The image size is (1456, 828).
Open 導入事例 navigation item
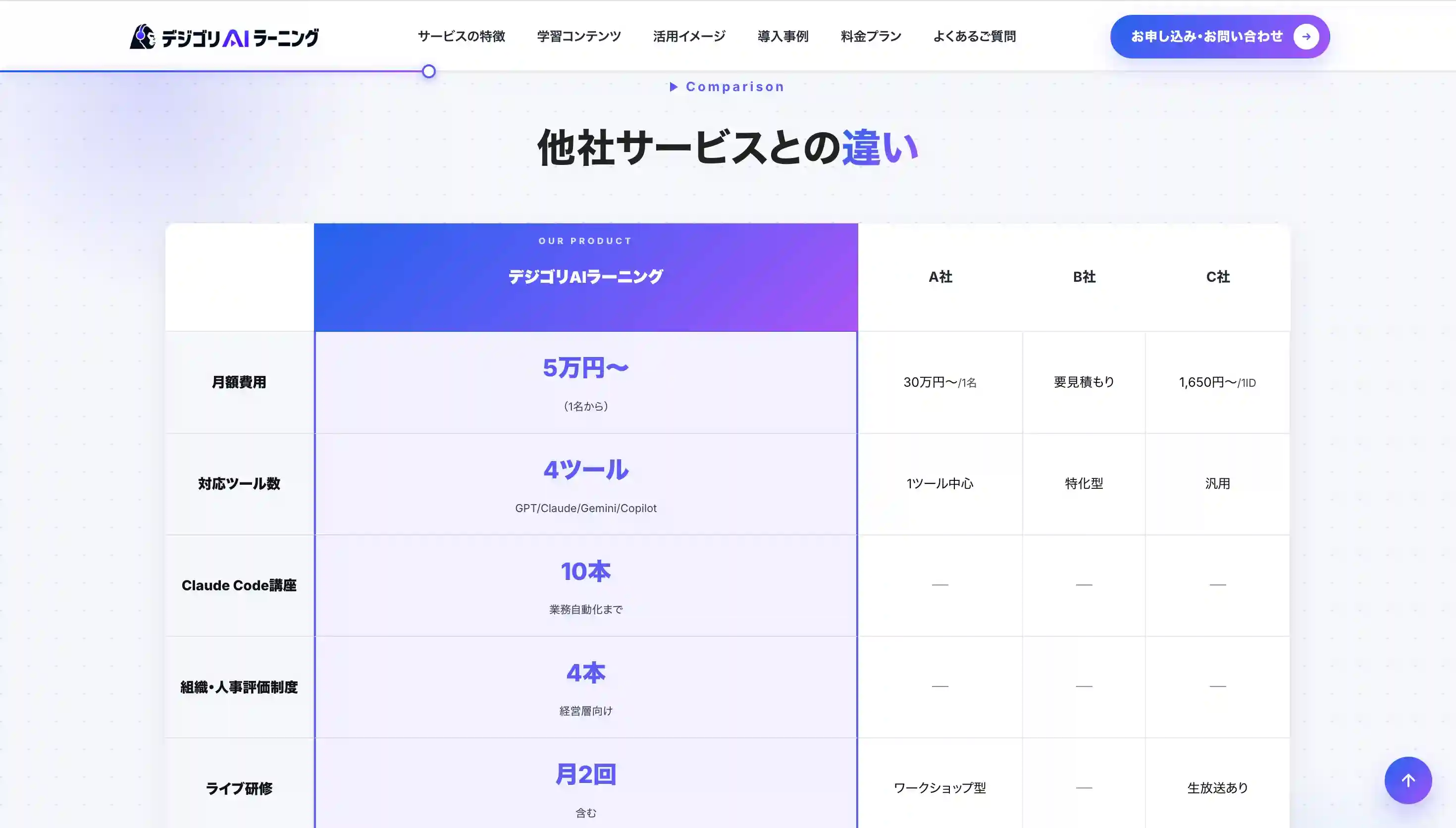point(783,36)
